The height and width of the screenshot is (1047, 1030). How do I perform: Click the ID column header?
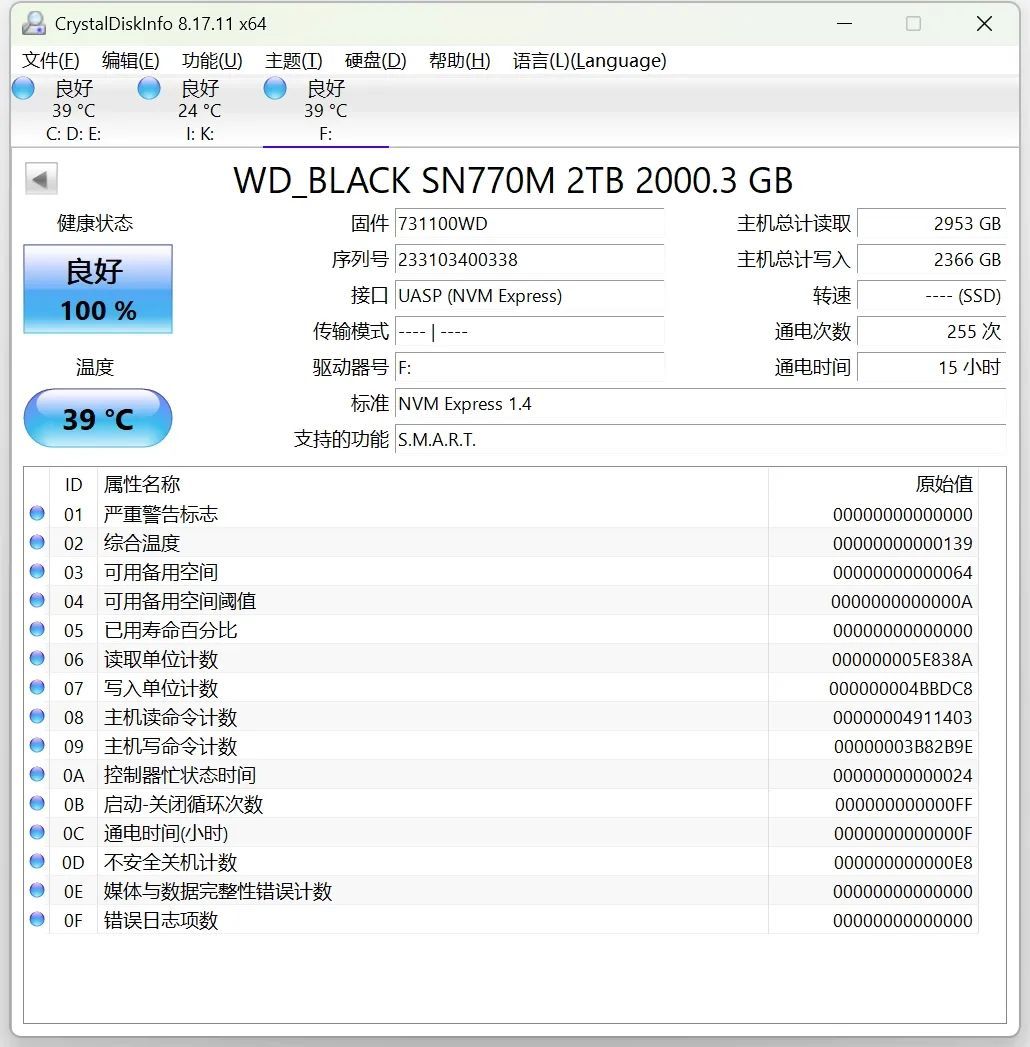(x=73, y=484)
